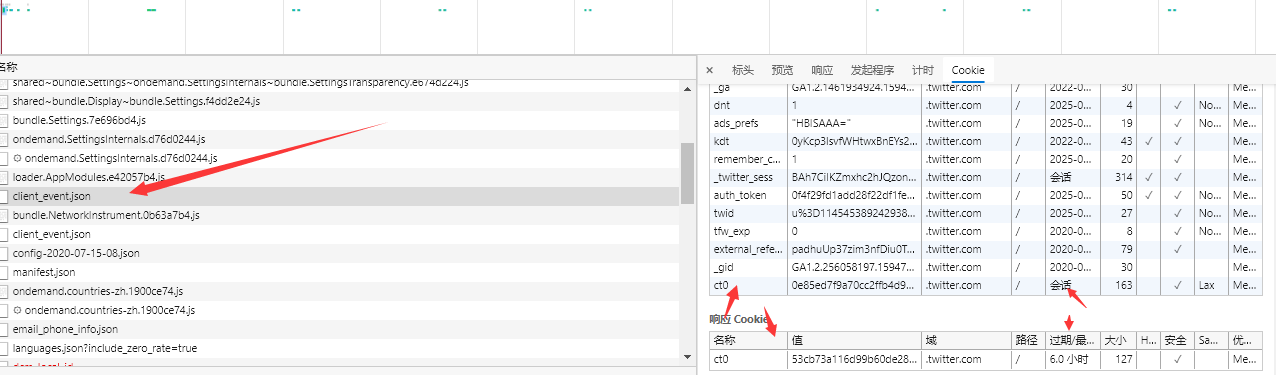Sort response cookies by 值 column

coord(854,340)
